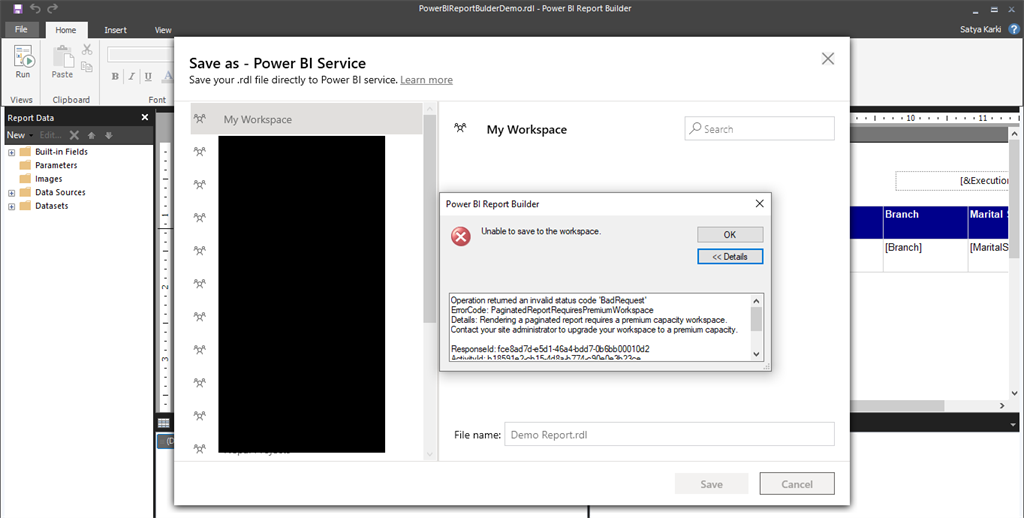Open the Learn more link
1024x518 pixels.
(x=426, y=80)
